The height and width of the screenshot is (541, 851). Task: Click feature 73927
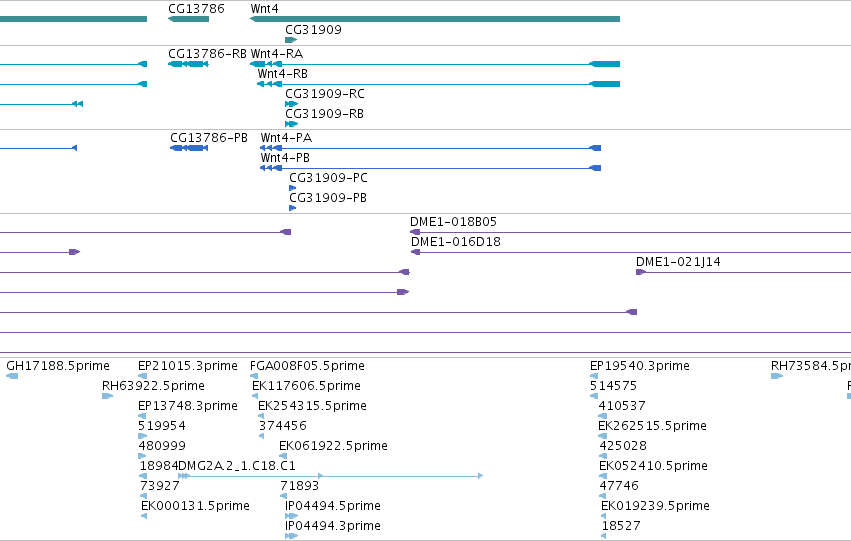pyautogui.click(x=160, y=487)
